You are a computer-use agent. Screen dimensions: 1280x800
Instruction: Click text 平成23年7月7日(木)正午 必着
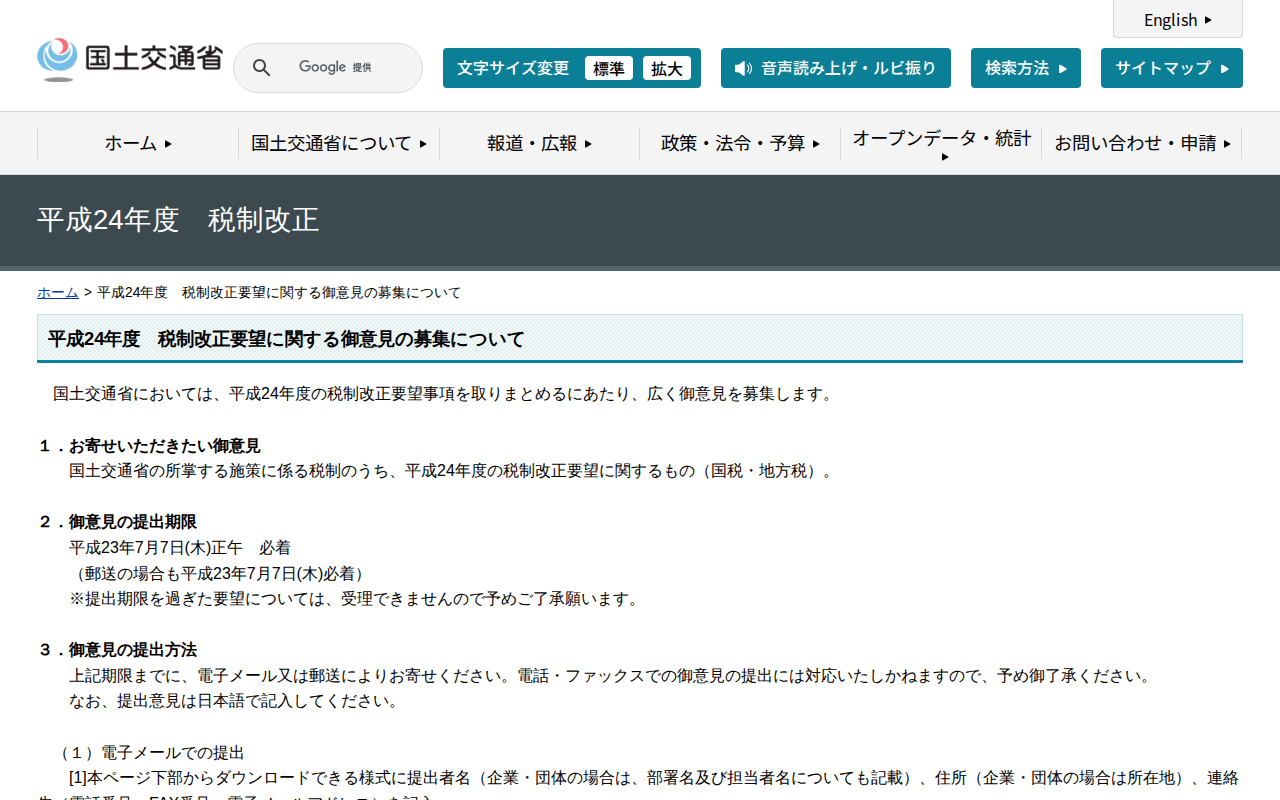180,548
